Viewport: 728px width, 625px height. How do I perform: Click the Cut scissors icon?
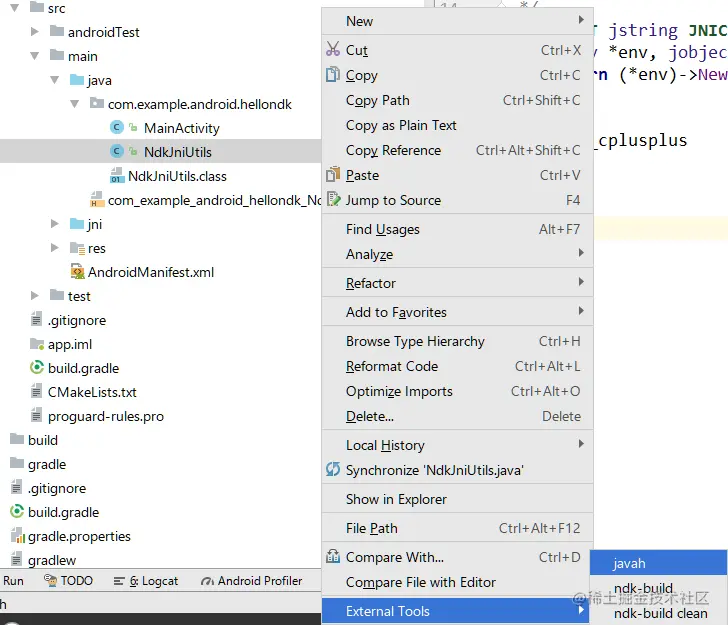332,49
